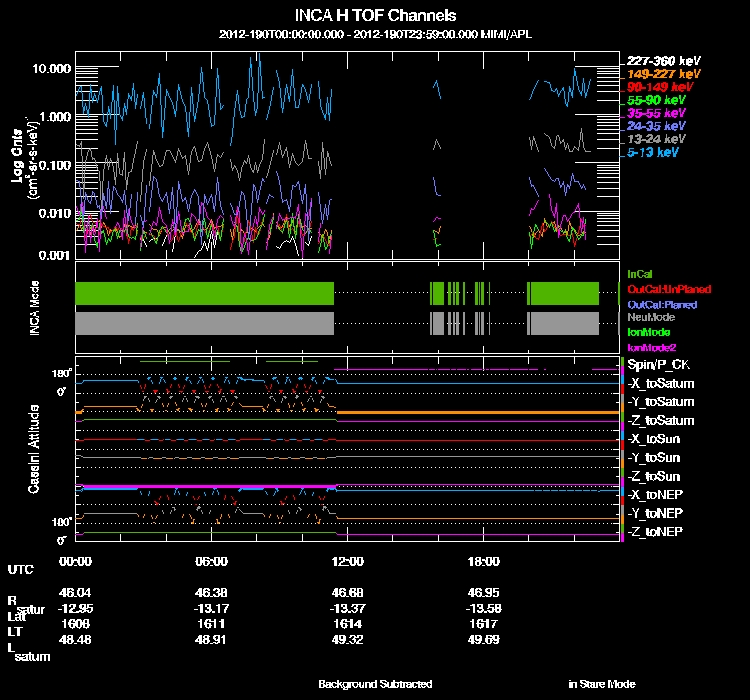Screen dimensions: 750x700
Task: Select the IonMode2 legend label
Action: pos(652,346)
